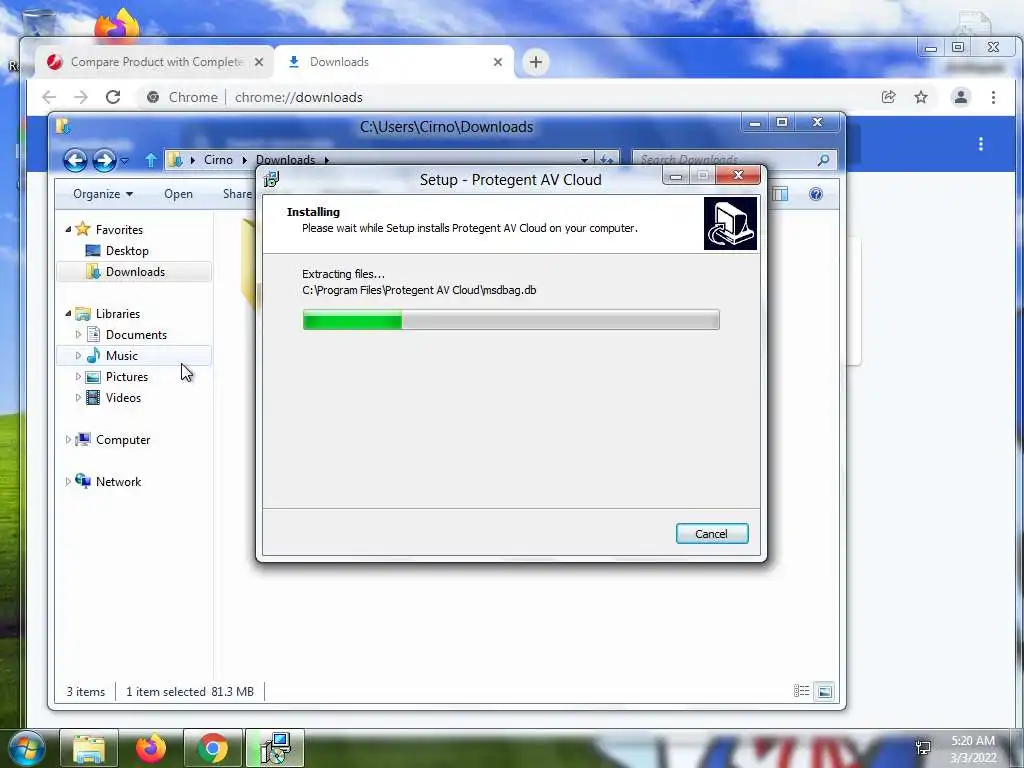Click Open in Explorer toolbar
Screen dimensions: 1024x768
click(x=178, y=194)
